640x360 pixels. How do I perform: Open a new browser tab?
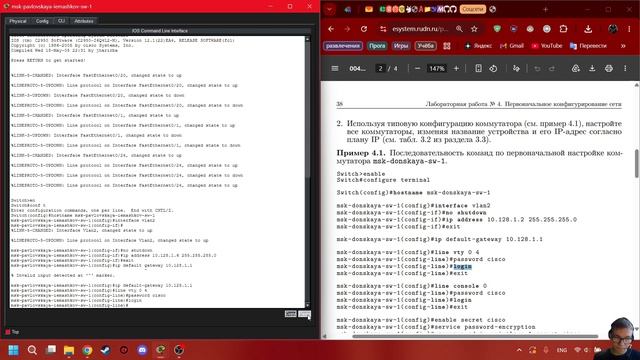tap(545, 9)
